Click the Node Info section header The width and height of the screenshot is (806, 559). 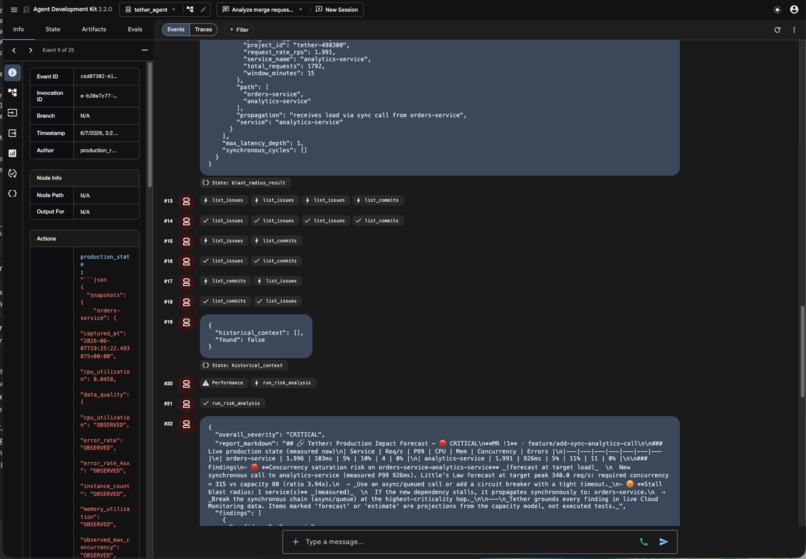click(x=84, y=177)
